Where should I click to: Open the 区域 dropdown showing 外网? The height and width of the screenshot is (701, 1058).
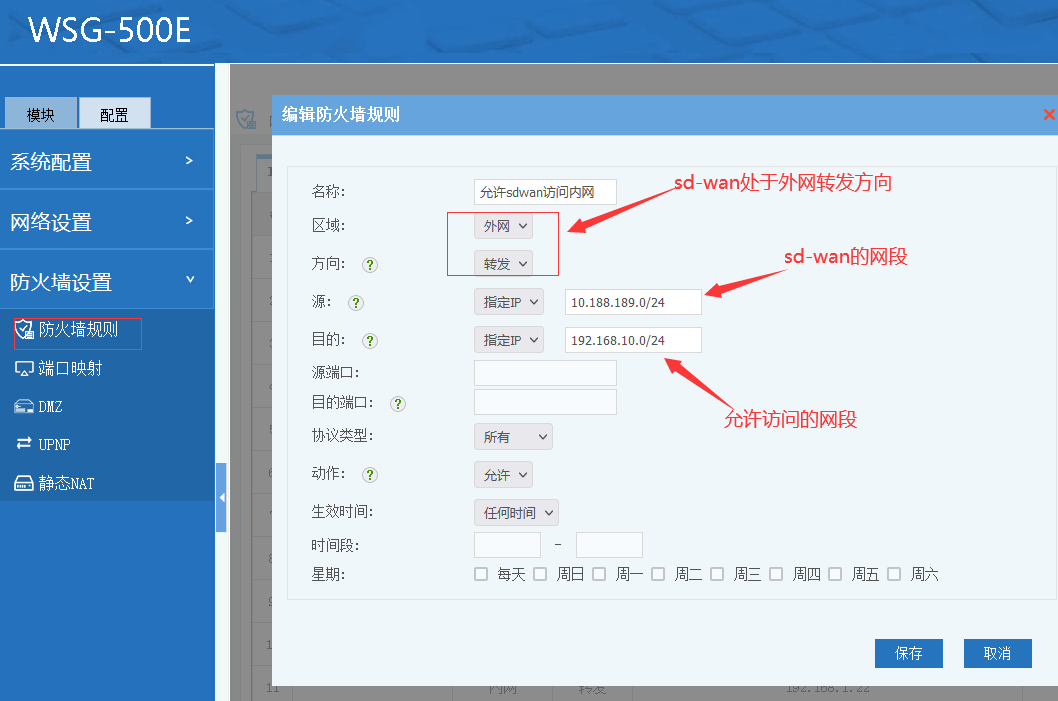pyautogui.click(x=503, y=226)
